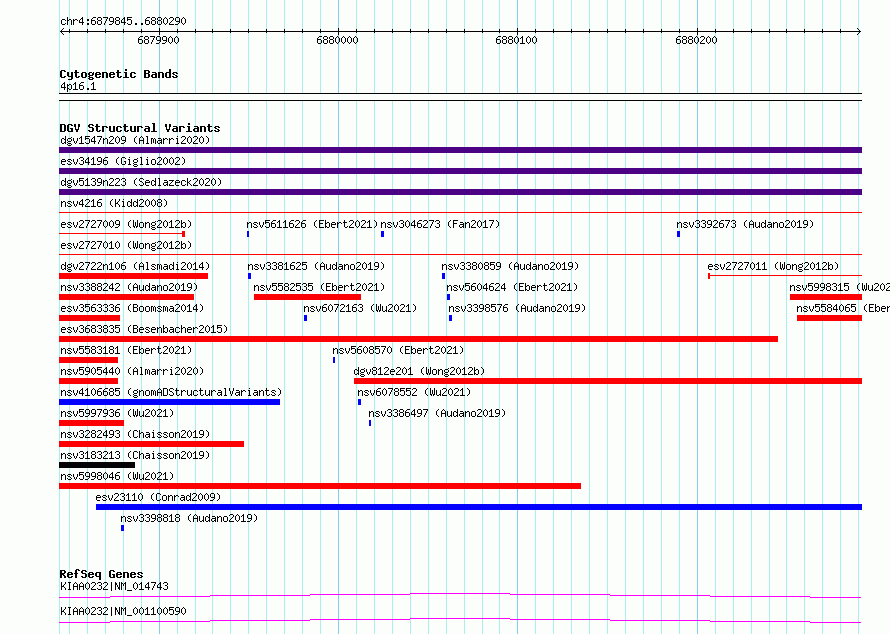Open the nsv3183213 (Chaisson2019) label
Image resolution: width=890 pixels, height=634 pixels.
[x=135, y=455]
